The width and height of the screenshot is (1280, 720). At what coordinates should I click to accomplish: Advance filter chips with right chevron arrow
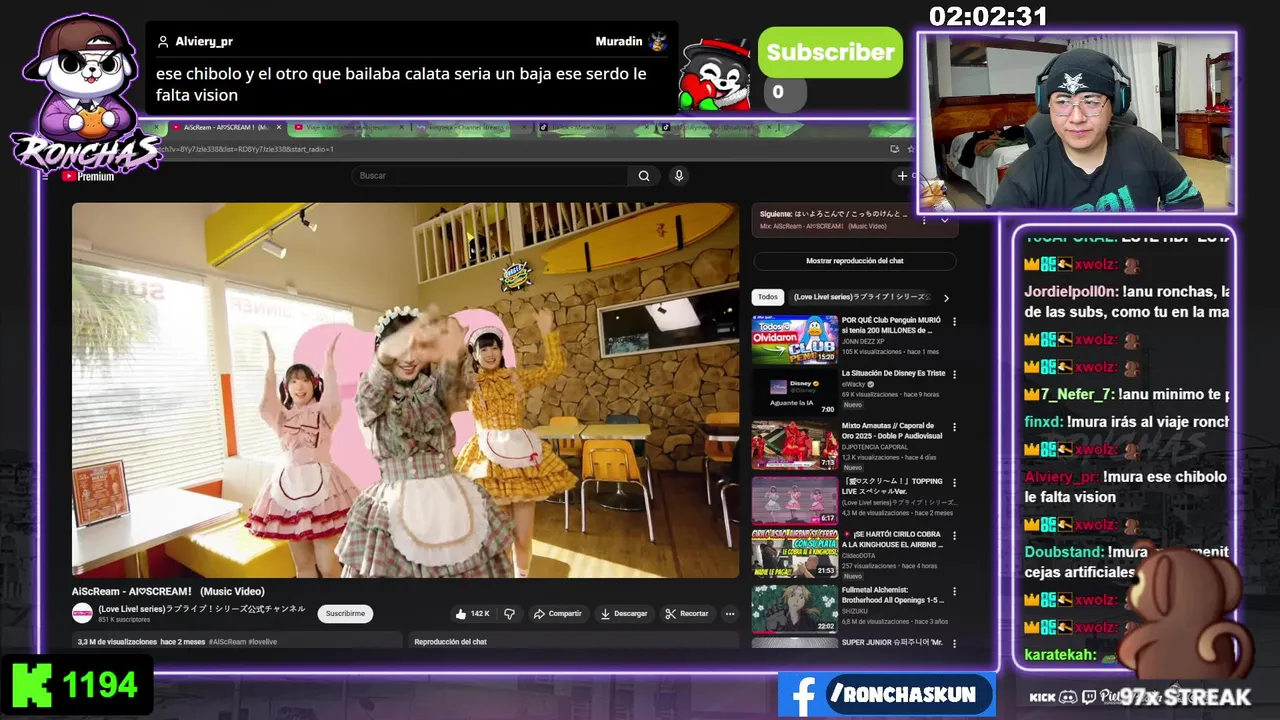[946, 297]
